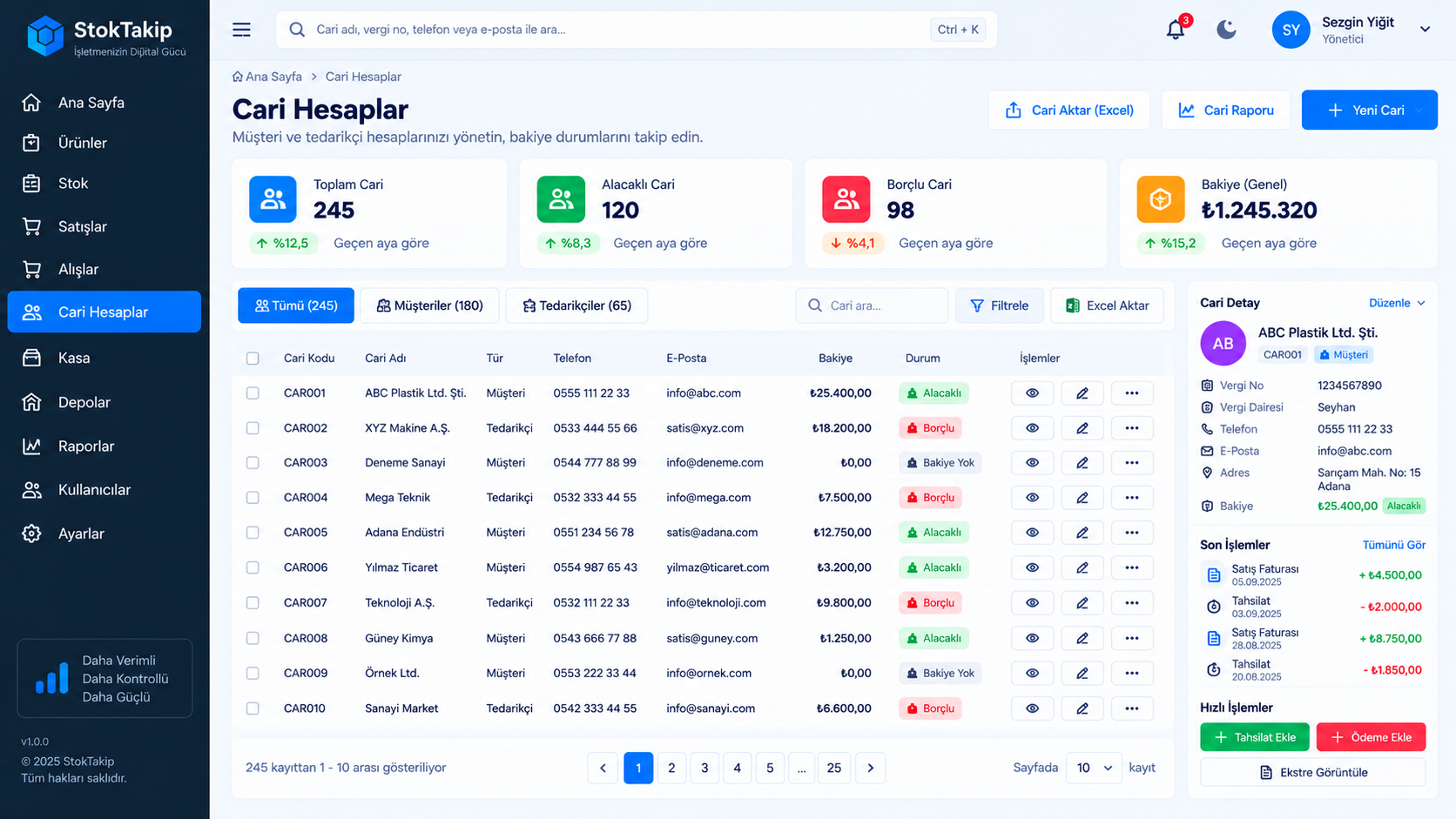Open Tümünü Gör link
The width and height of the screenshot is (1456, 819).
click(x=1393, y=545)
